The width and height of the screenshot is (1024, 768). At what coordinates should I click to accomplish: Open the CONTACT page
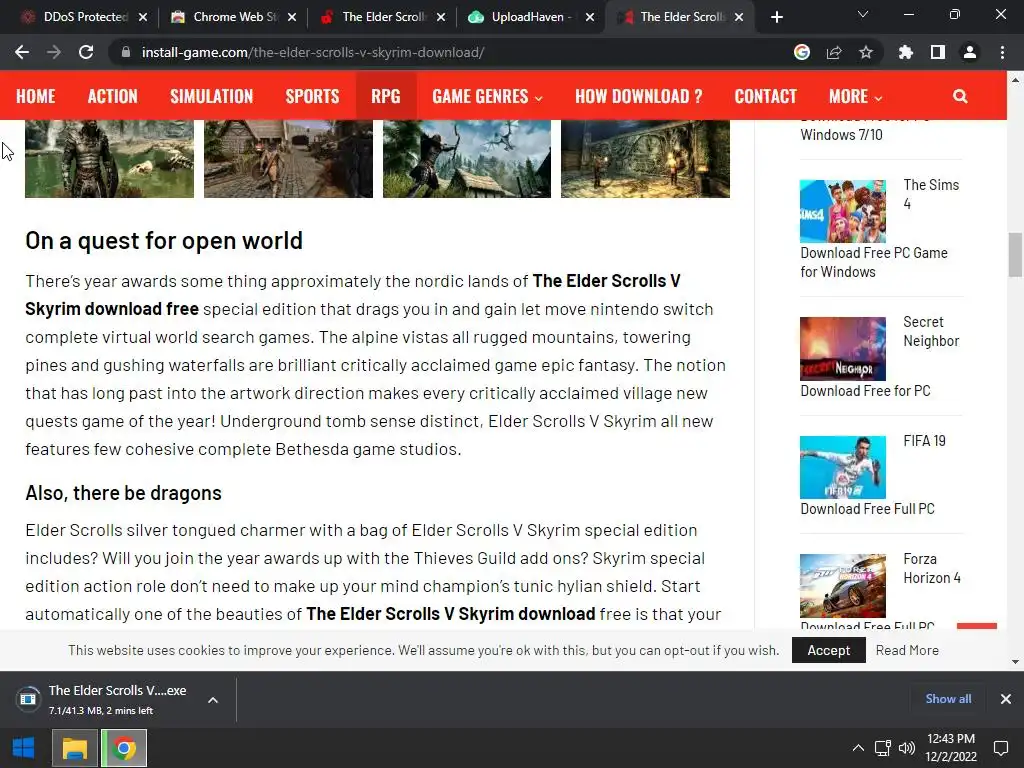(765, 97)
